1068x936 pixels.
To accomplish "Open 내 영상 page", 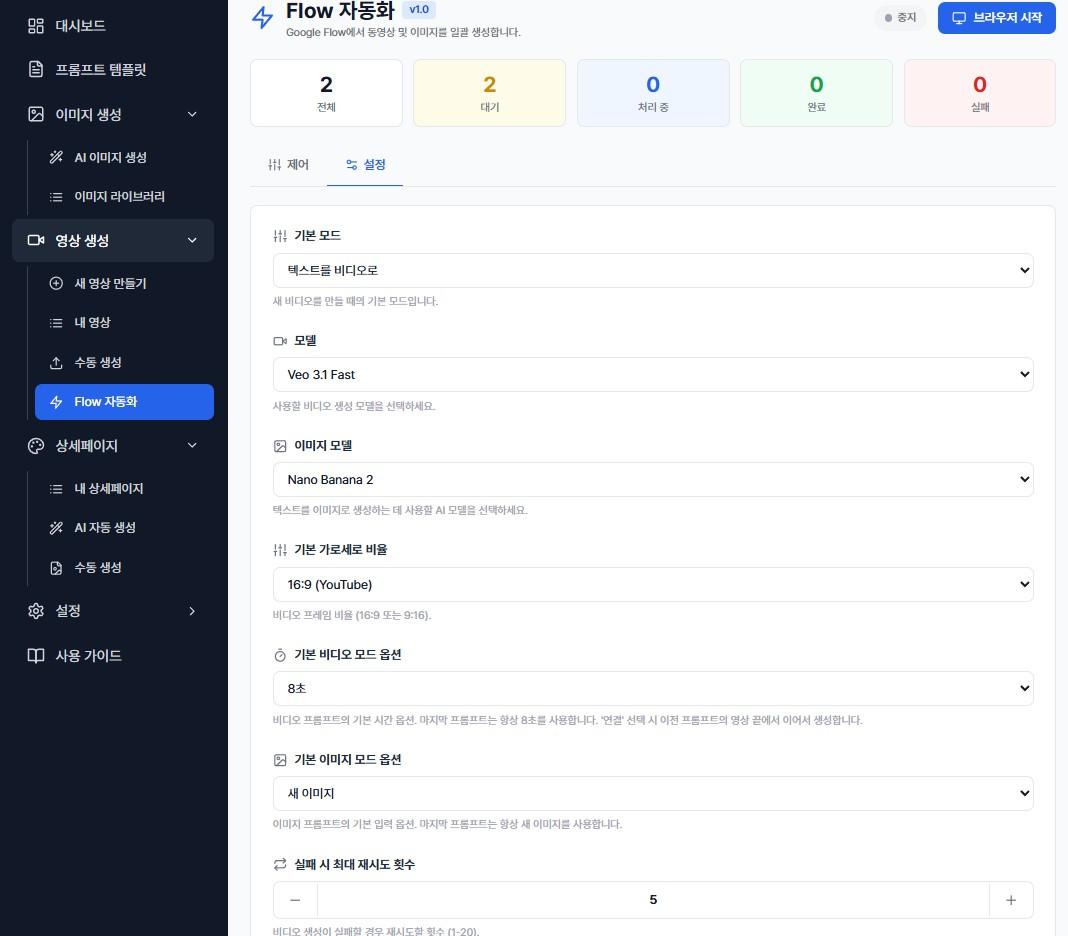I will click(124, 323).
